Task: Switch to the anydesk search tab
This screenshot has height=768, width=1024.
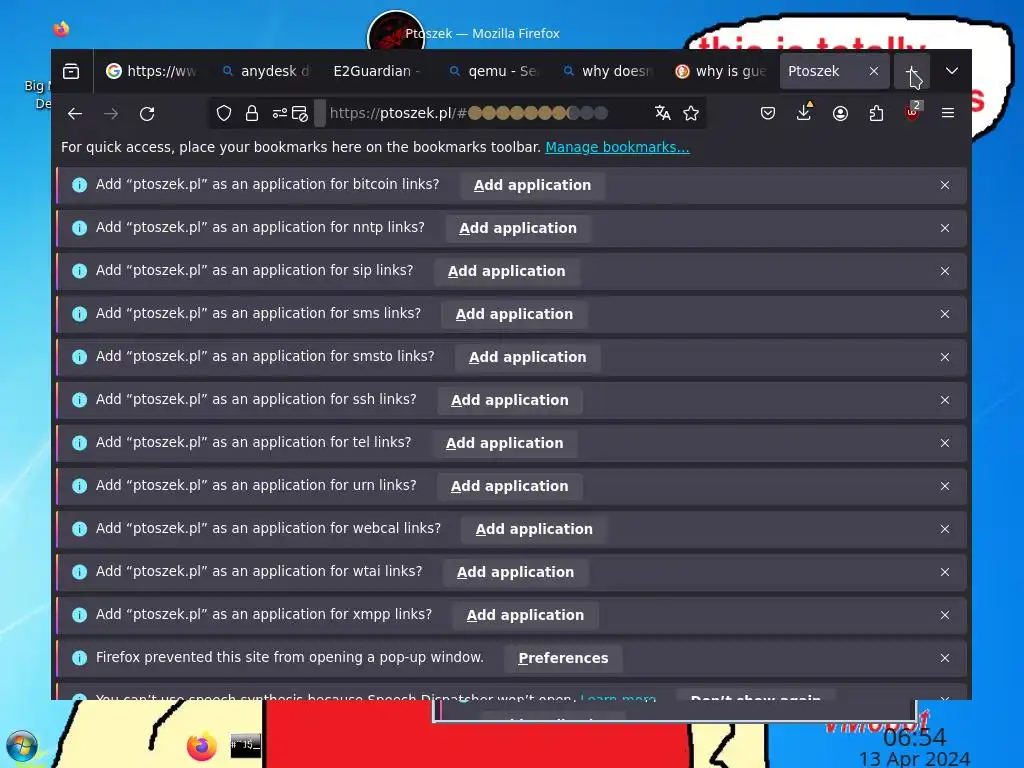Action: [266, 71]
